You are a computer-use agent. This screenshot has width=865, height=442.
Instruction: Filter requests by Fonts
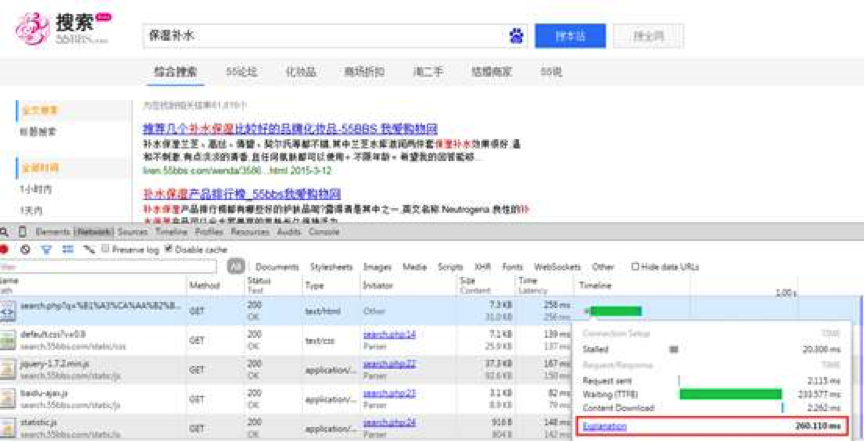point(512,267)
